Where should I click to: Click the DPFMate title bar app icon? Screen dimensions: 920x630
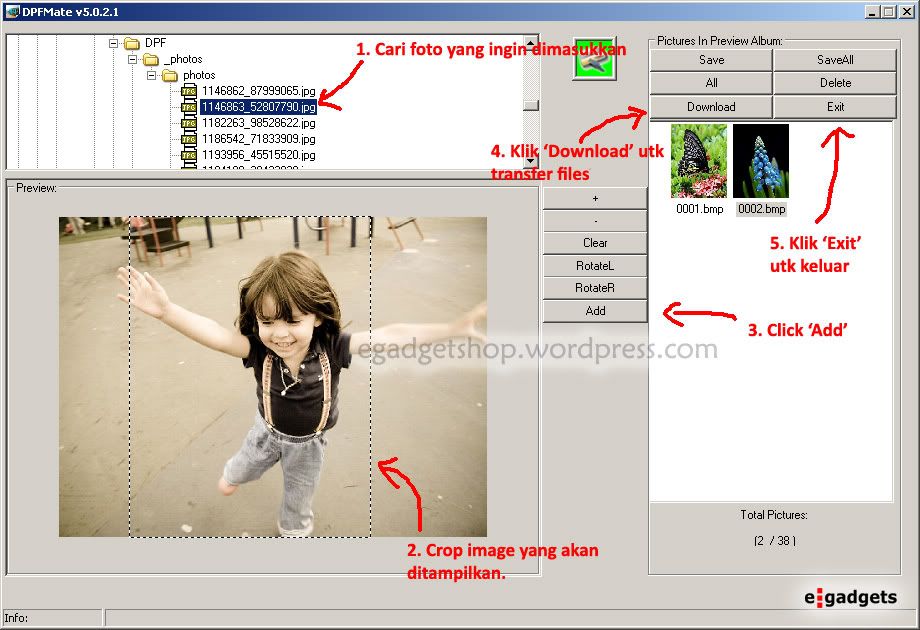[x=12, y=12]
